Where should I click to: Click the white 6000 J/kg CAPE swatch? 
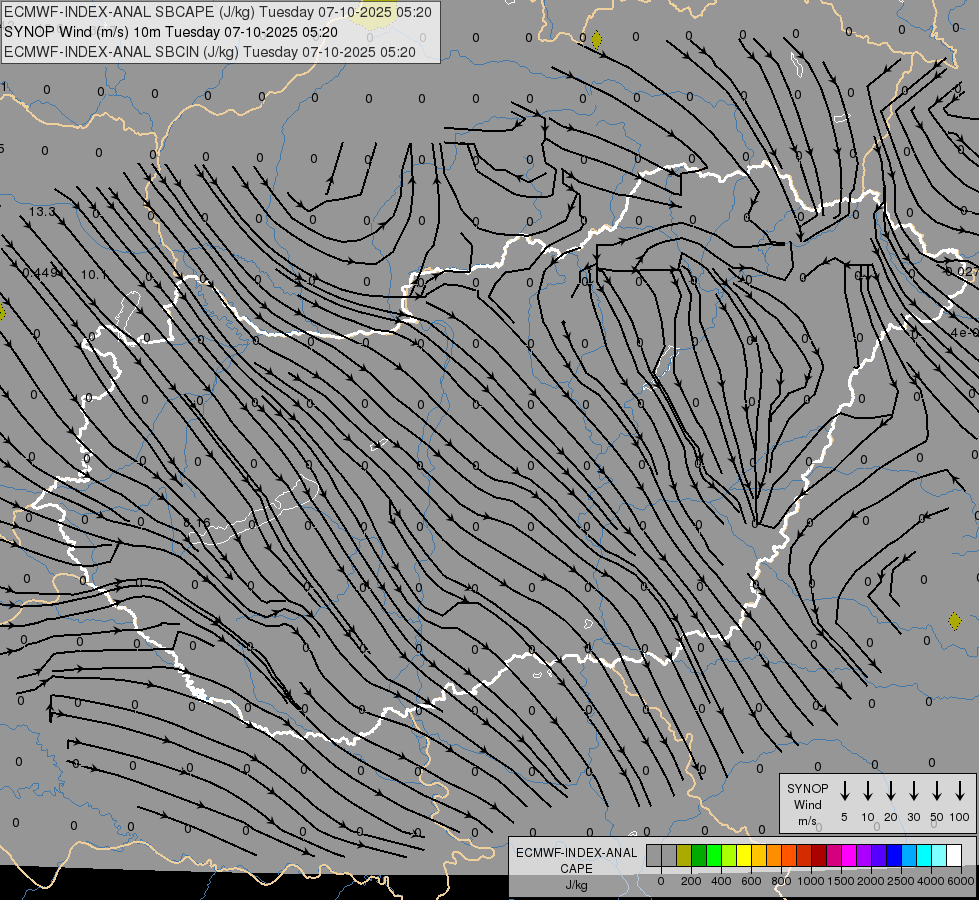coord(954,855)
